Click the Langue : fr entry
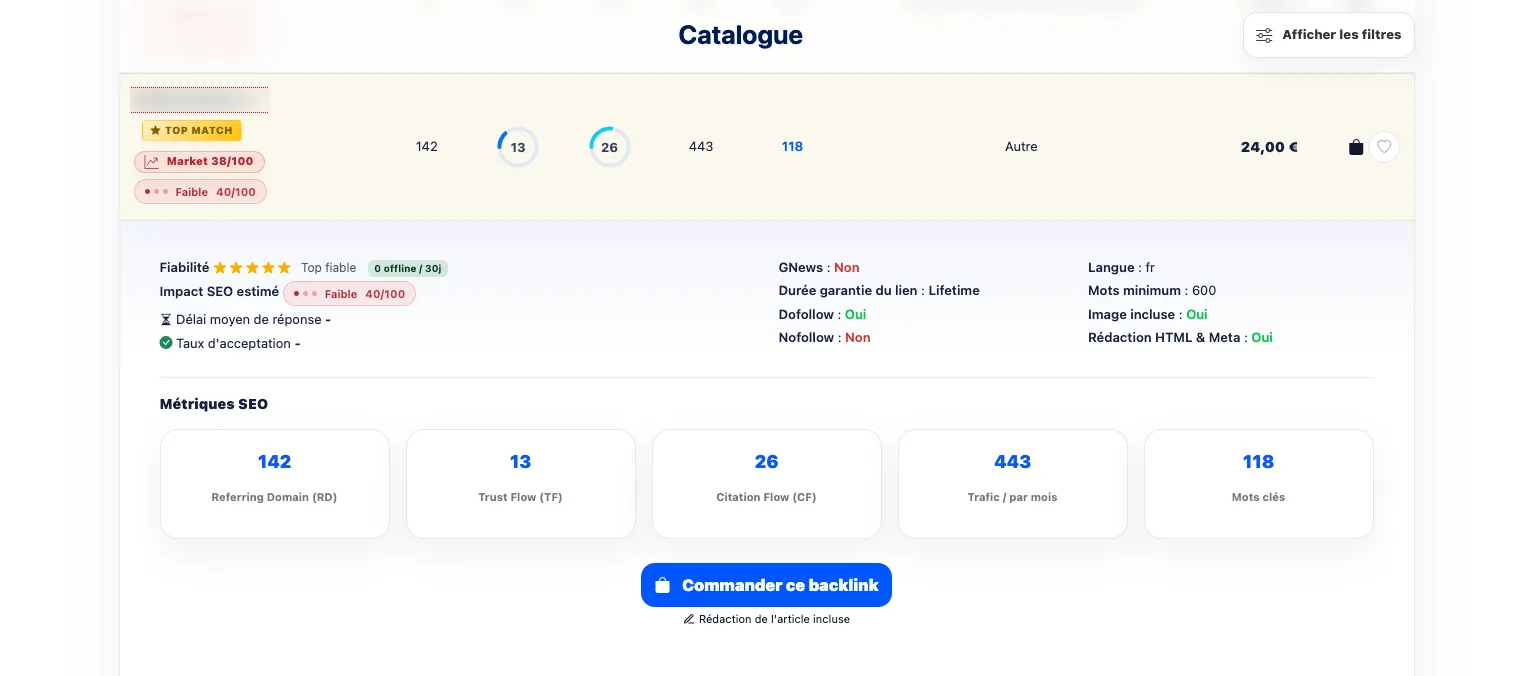 1121,268
